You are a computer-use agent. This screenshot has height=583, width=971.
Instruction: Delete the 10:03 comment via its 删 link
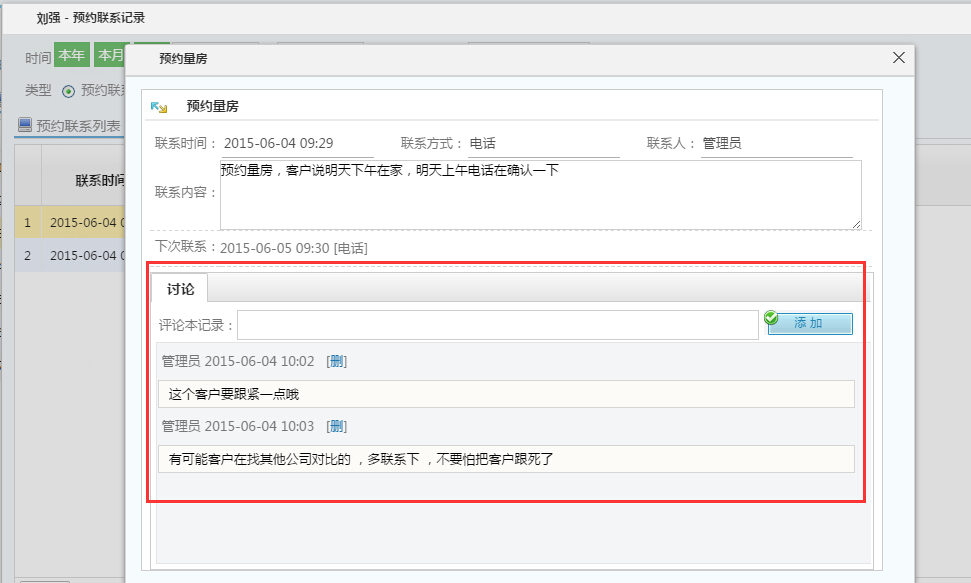click(337, 425)
